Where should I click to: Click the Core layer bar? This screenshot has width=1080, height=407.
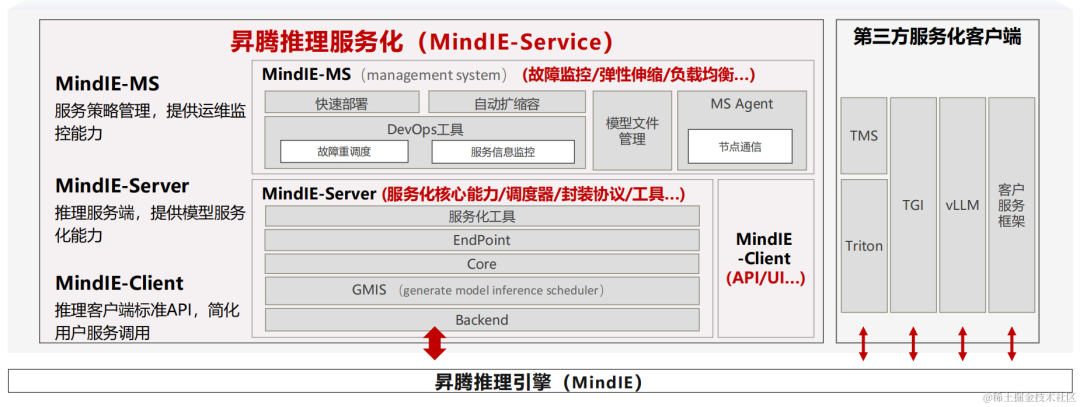coord(482,264)
